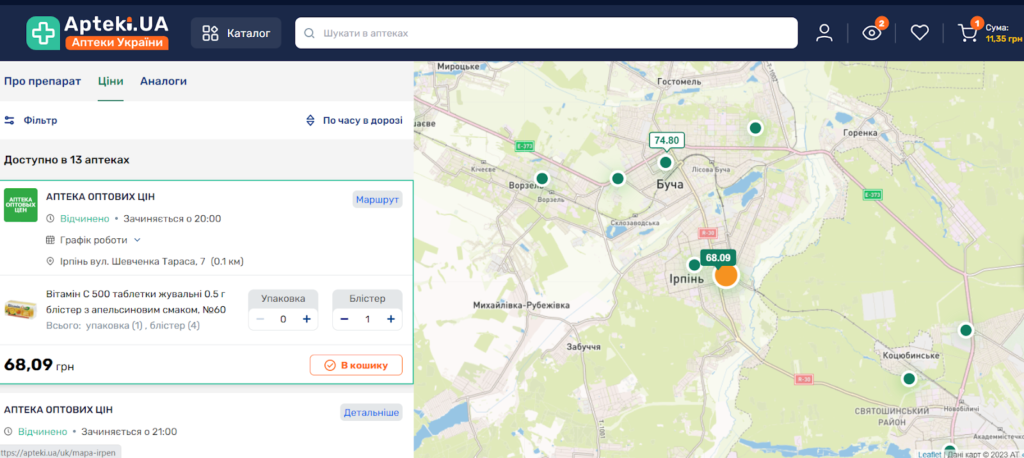The image size is (1024, 458).
Task: Select the 'Ціни' tab
Action: (x=110, y=81)
